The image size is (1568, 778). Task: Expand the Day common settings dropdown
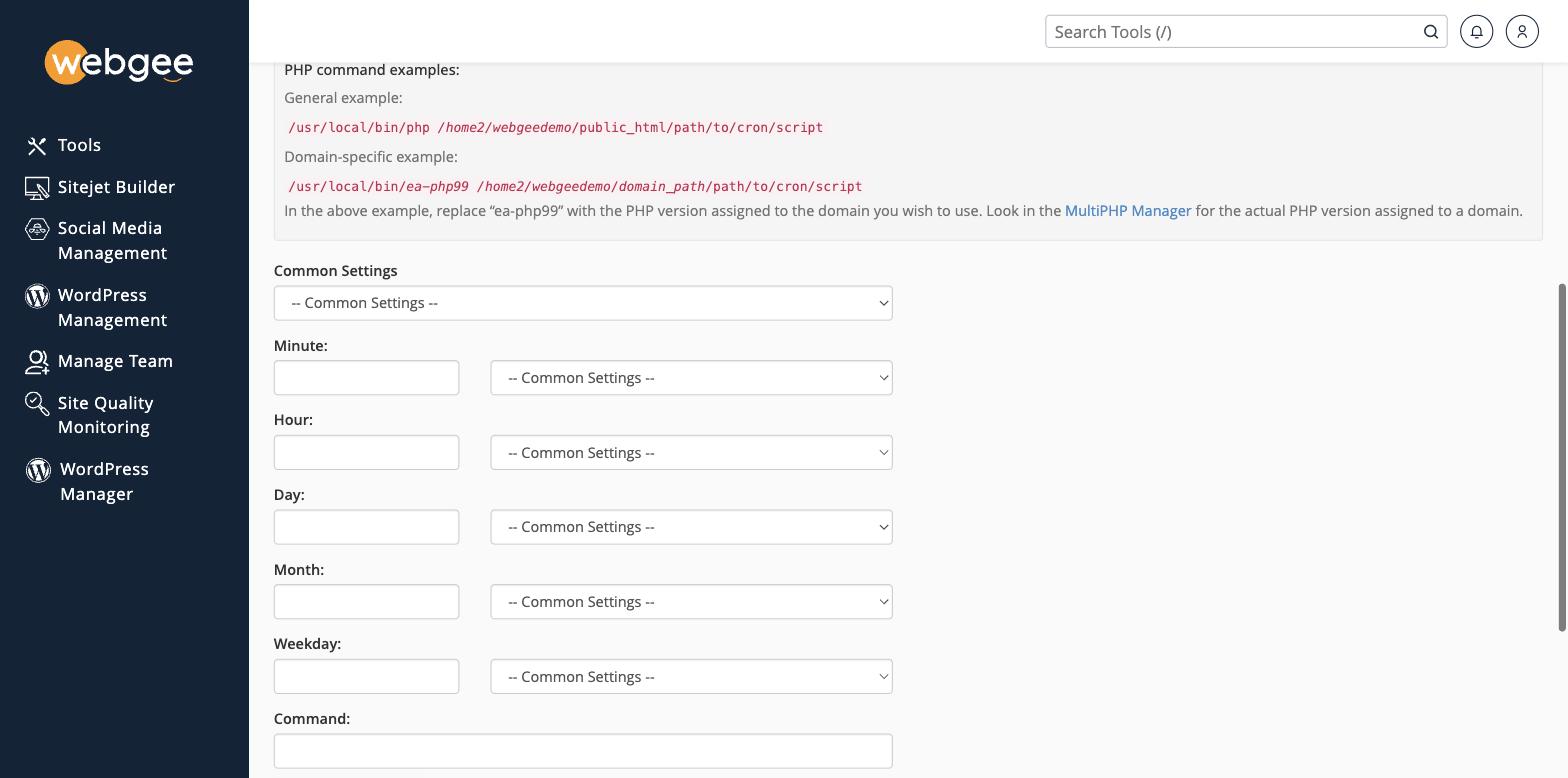691,527
